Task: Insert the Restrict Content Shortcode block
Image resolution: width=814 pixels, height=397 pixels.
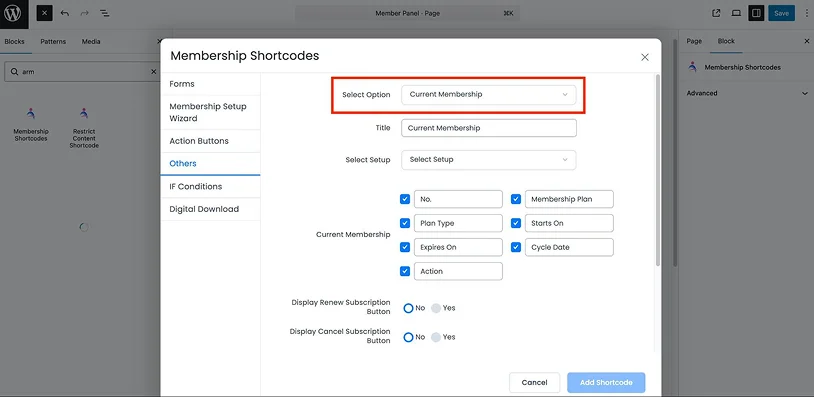Action: (x=84, y=128)
